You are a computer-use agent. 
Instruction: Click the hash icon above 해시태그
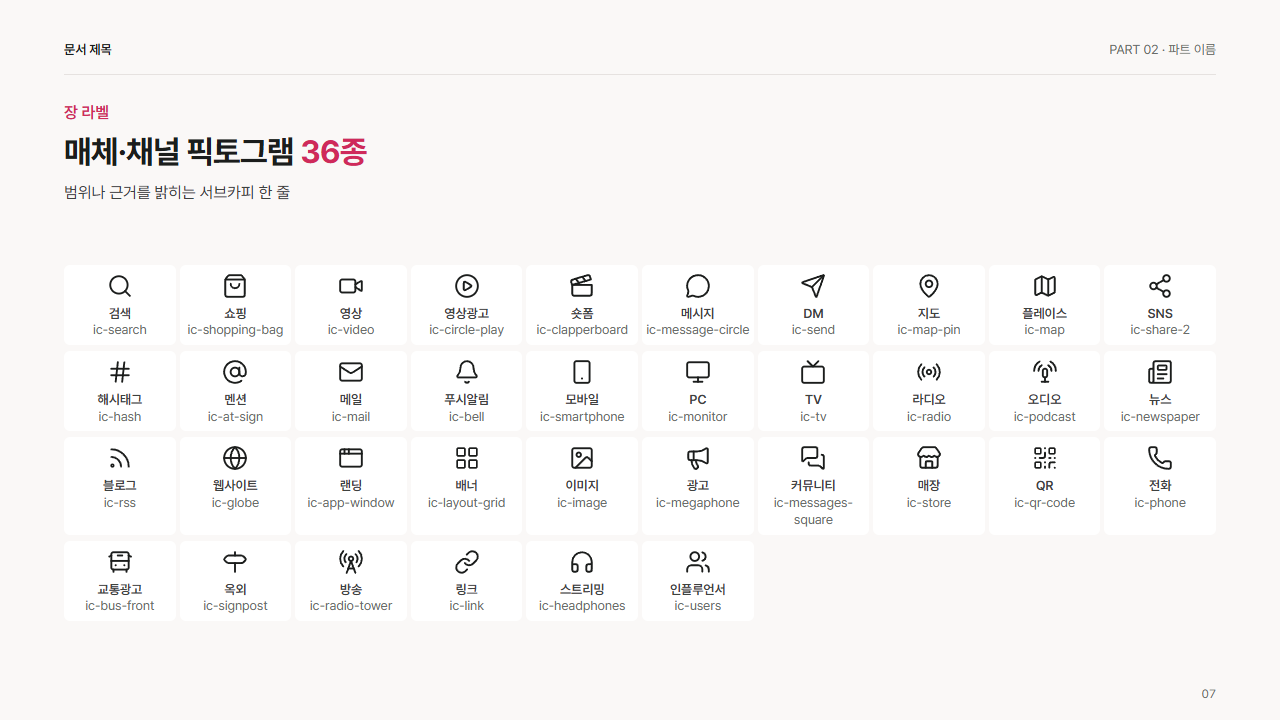(x=120, y=373)
